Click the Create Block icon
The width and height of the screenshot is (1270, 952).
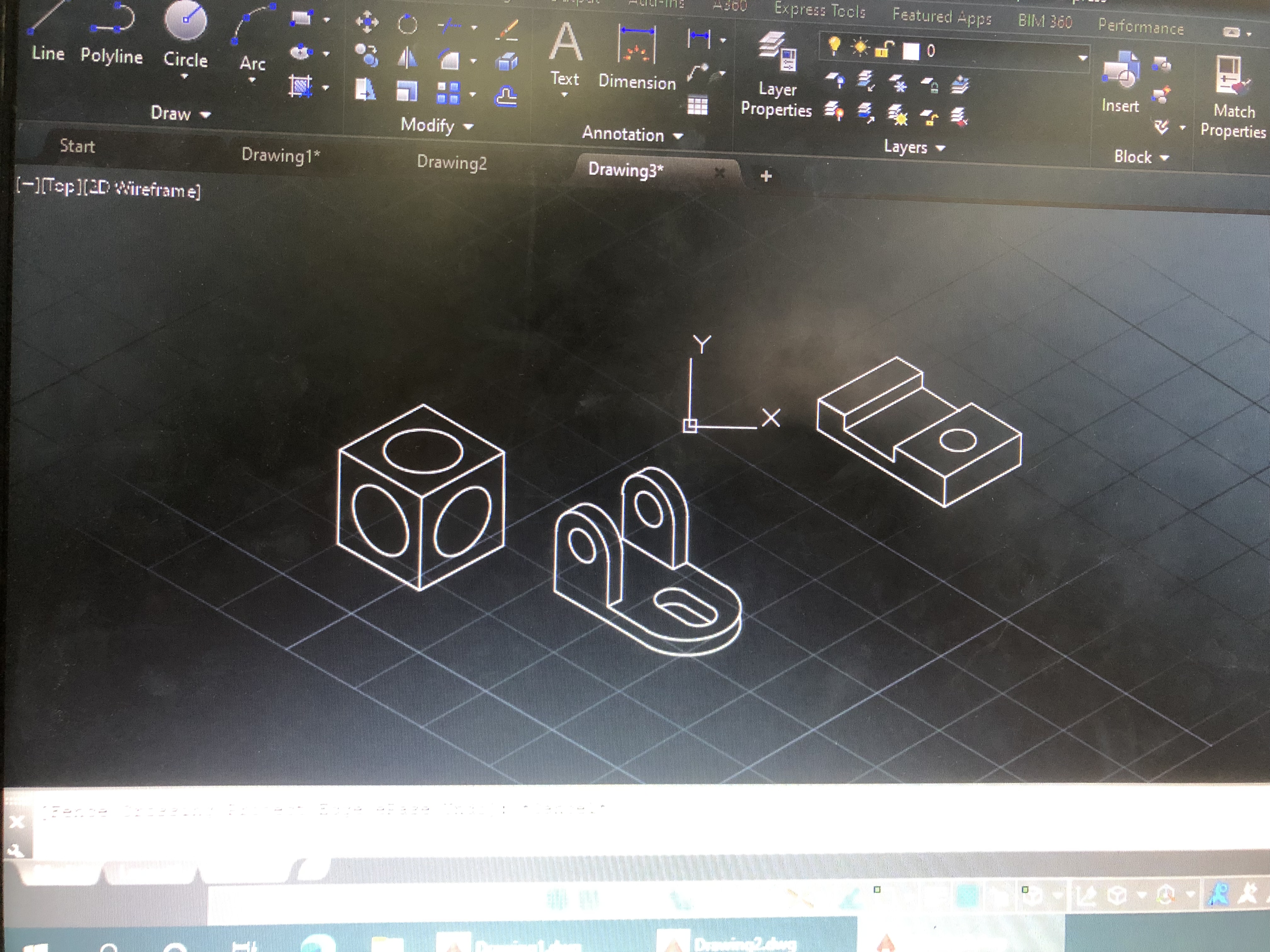(x=1162, y=64)
